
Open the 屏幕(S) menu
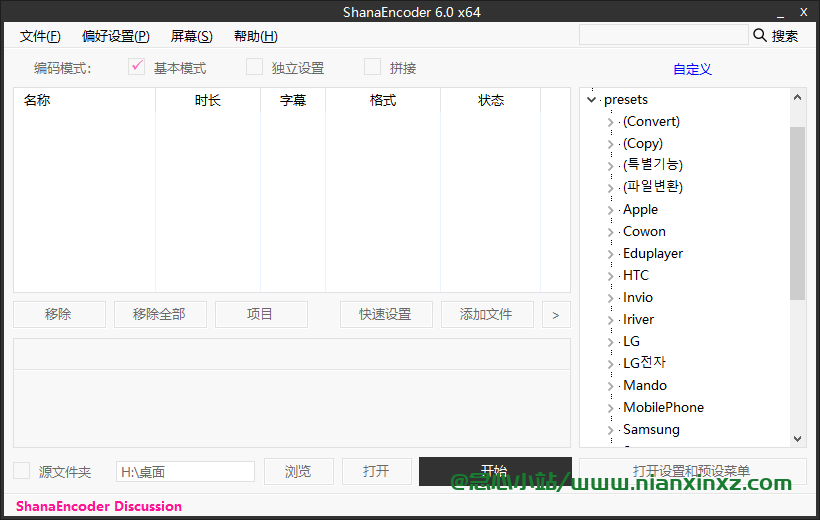point(191,36)
